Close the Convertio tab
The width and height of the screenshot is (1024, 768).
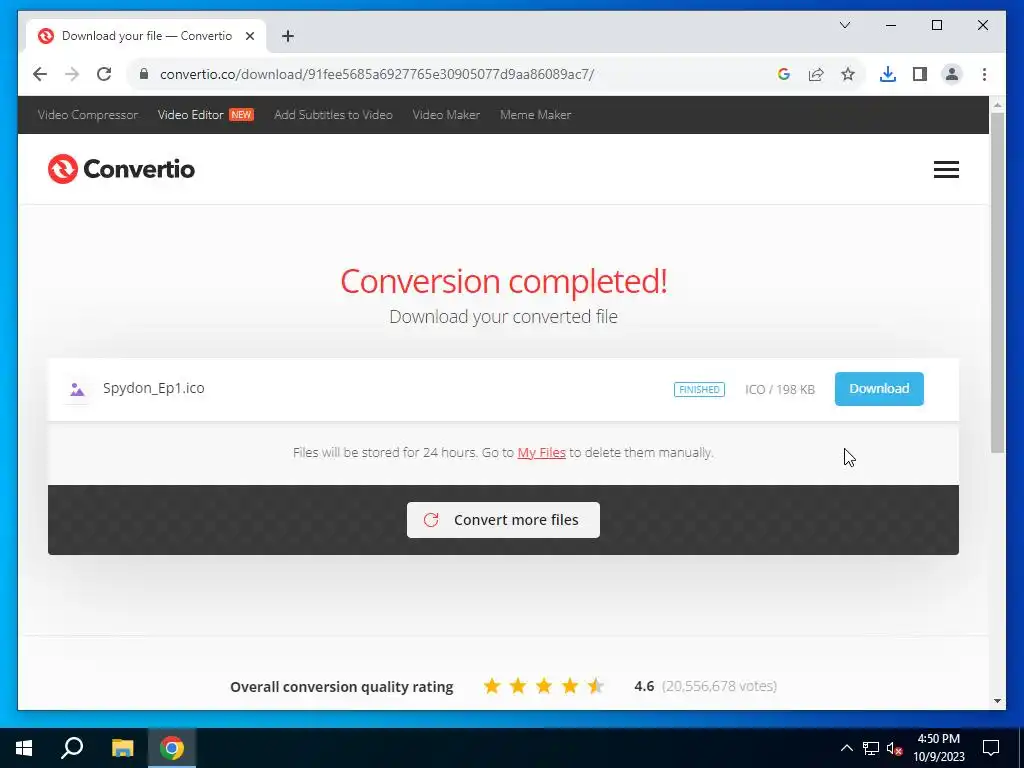[x=249, y=36]
